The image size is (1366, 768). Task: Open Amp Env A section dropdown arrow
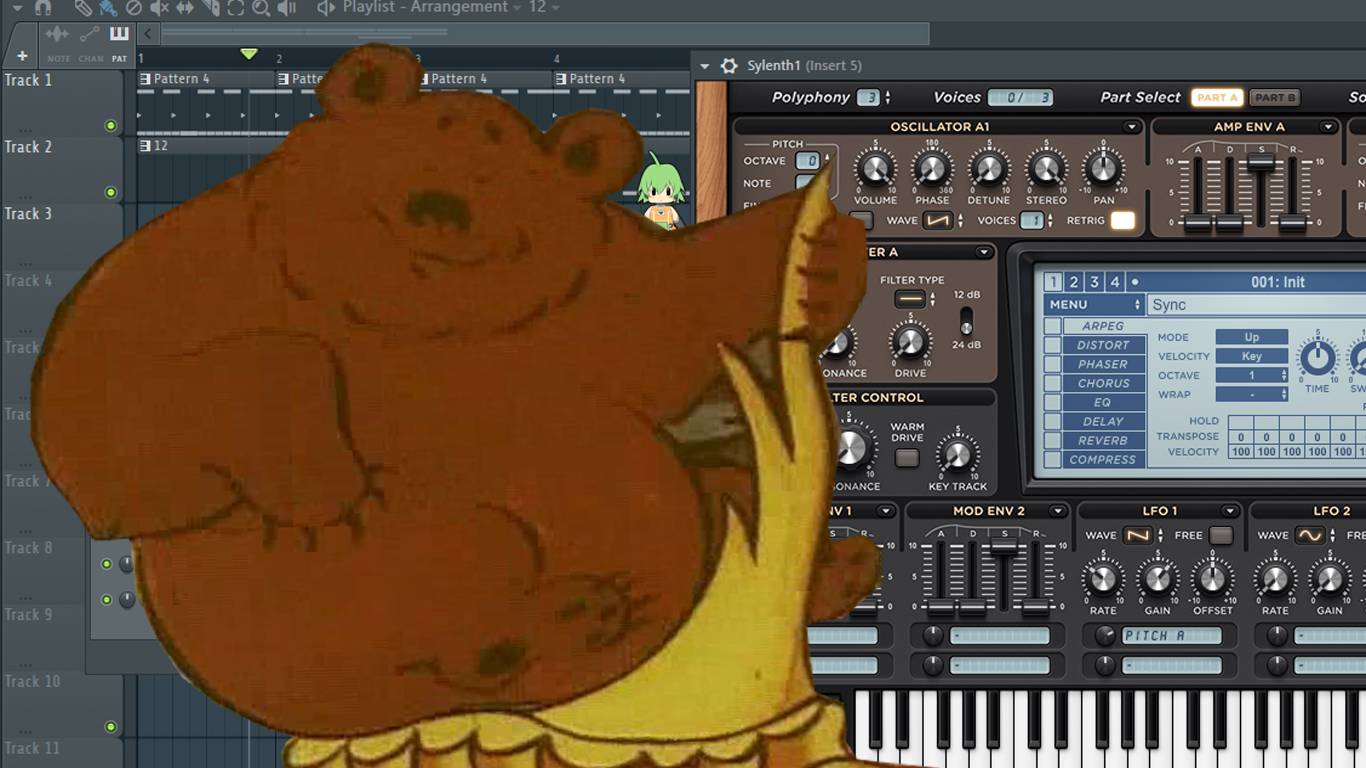click(x=1328, y=127)
